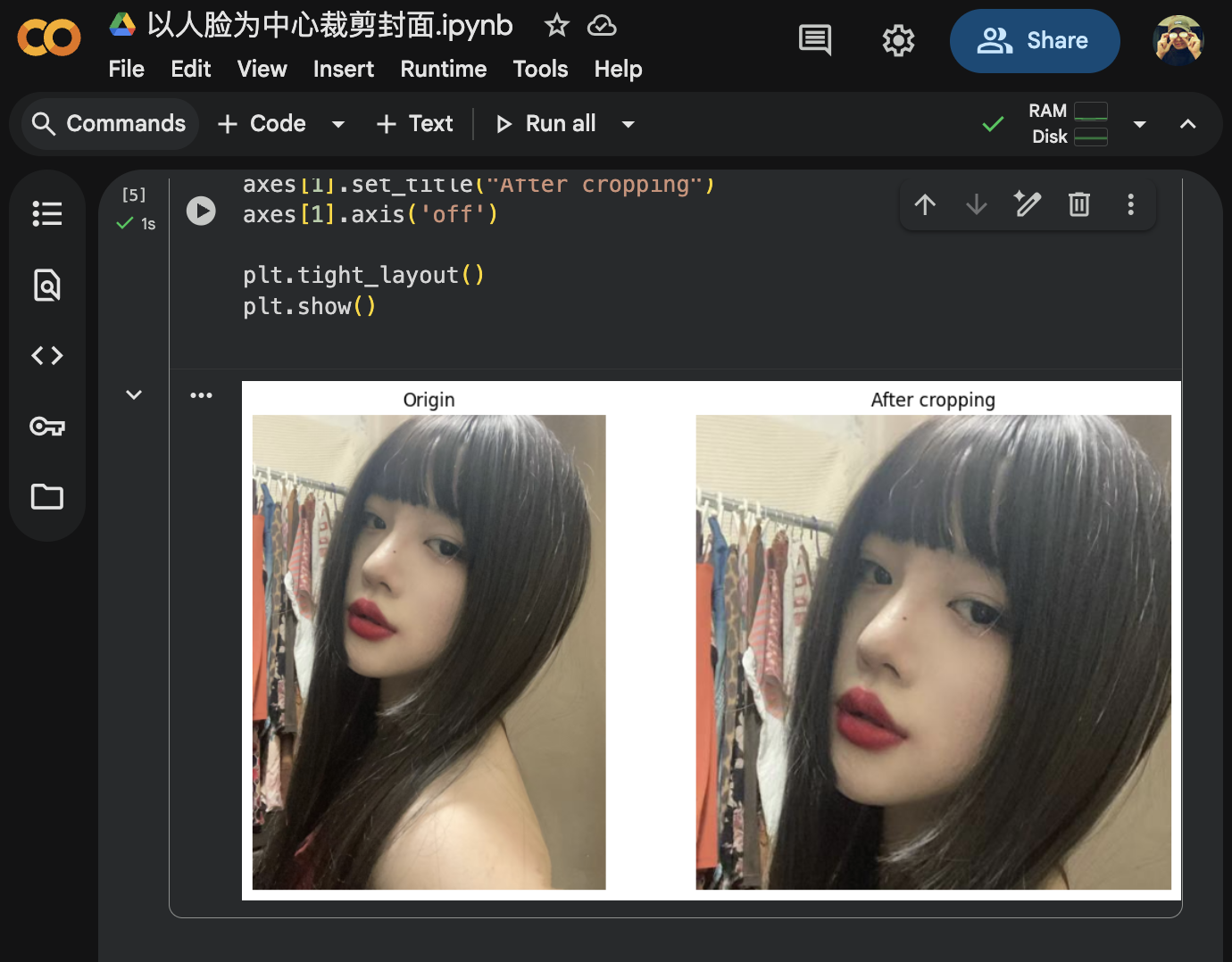Delete the cell using trash icon
Image resolution: width=1232 pixels, height=962 pixels.
1078,205
